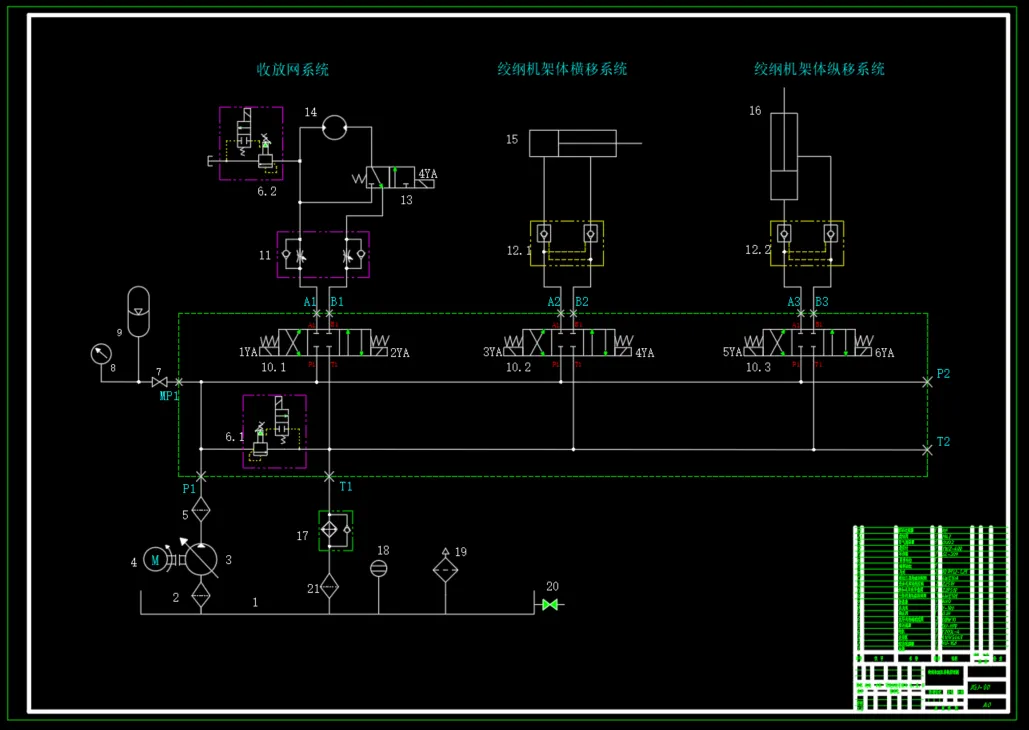Click the 收放网系统 title text

(x=293, y=70)
